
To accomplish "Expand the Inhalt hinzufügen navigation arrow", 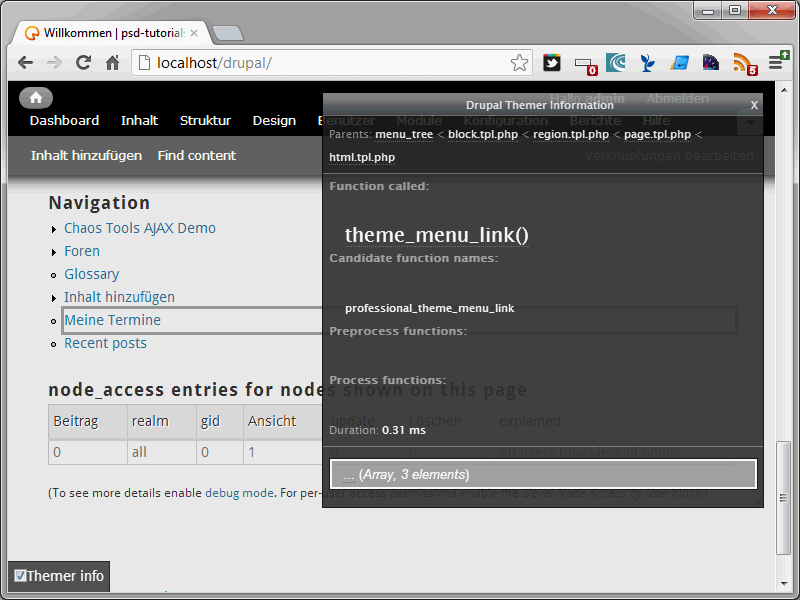I will click(x=54, y=298).
